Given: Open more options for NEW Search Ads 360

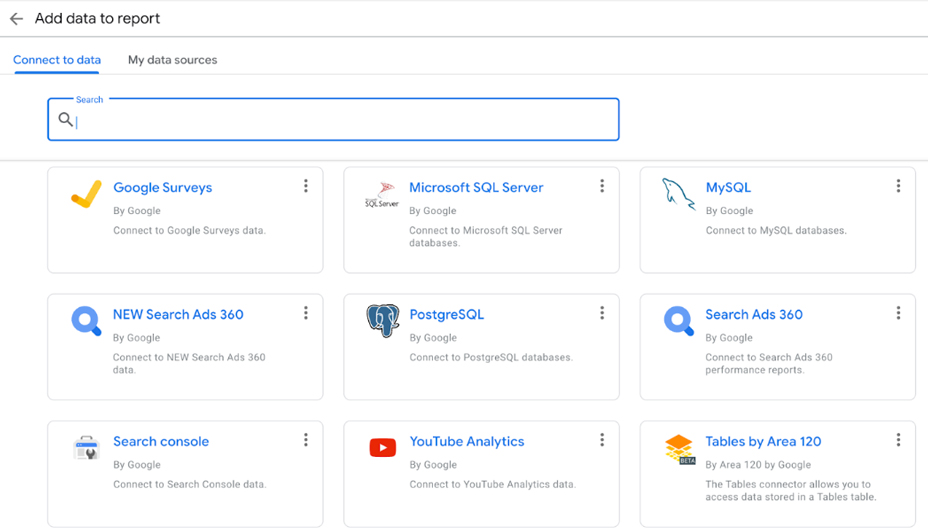Looking at the screenshot, I should pyautogui.click(x=306, y=313).
